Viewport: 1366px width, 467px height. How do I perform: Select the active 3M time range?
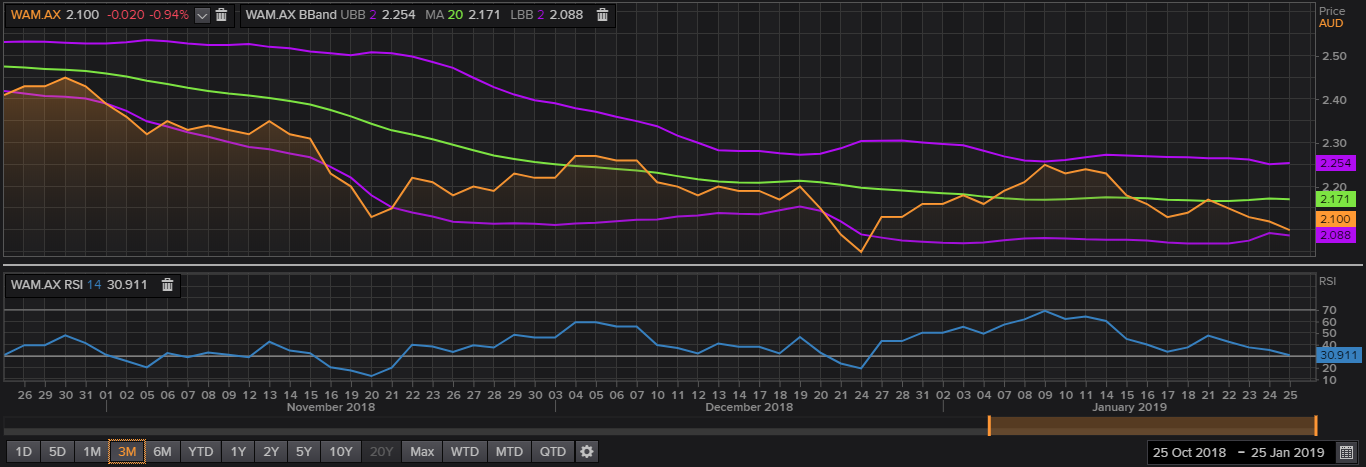click(127, 452)
